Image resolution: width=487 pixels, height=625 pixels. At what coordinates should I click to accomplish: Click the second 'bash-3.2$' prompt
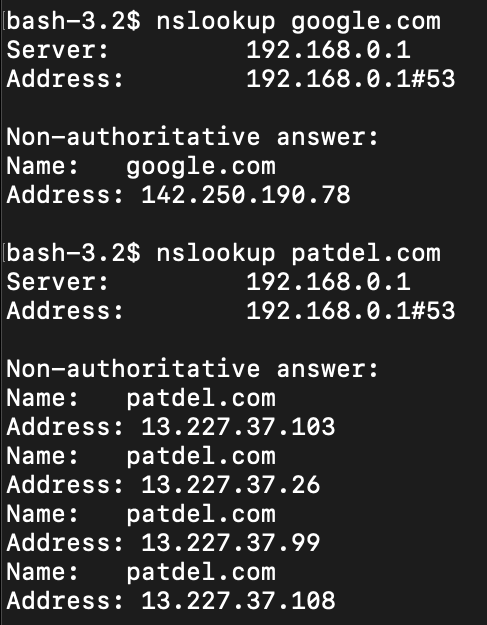click(x=73, y=254)
